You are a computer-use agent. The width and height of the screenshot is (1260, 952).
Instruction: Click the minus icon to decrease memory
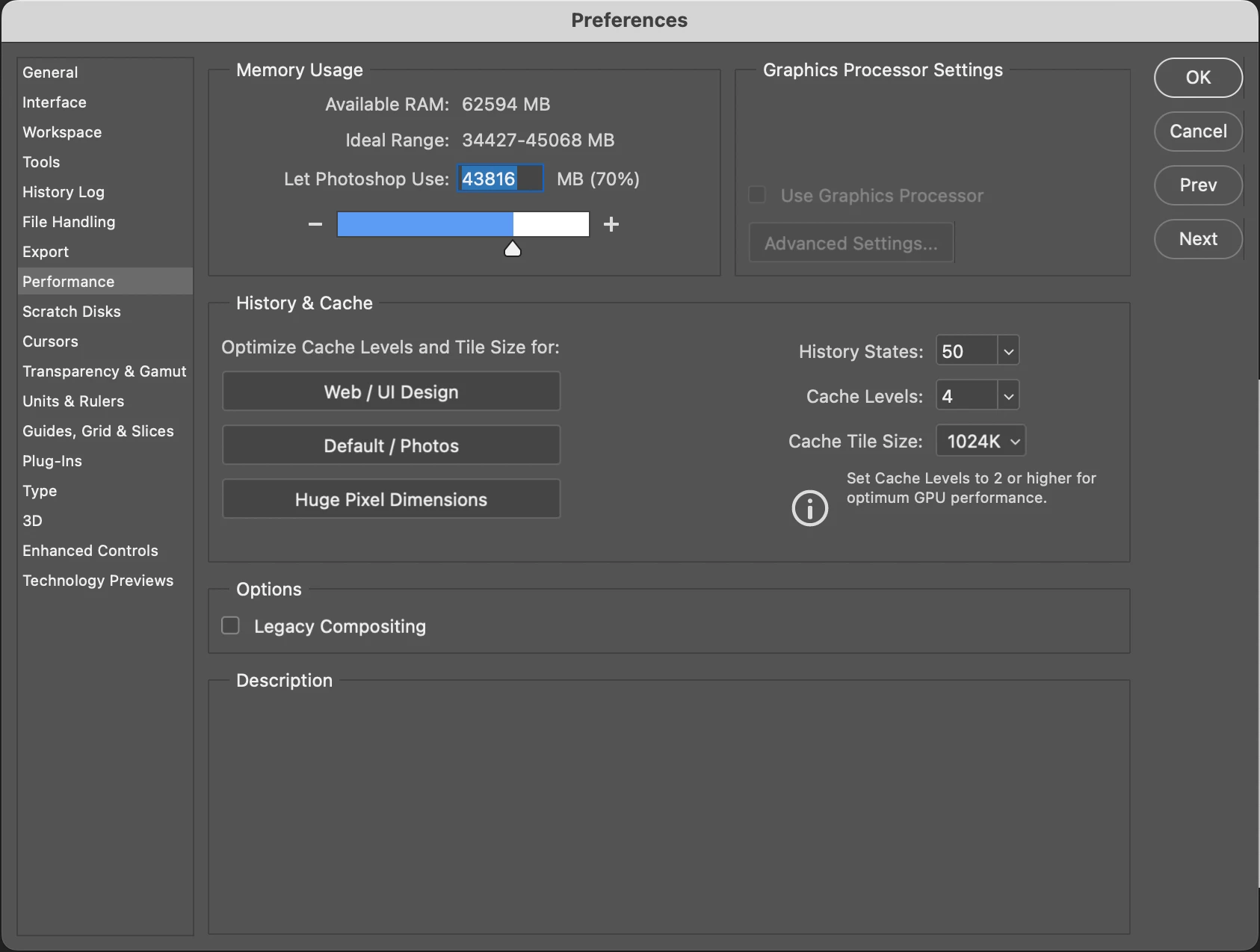315,224
